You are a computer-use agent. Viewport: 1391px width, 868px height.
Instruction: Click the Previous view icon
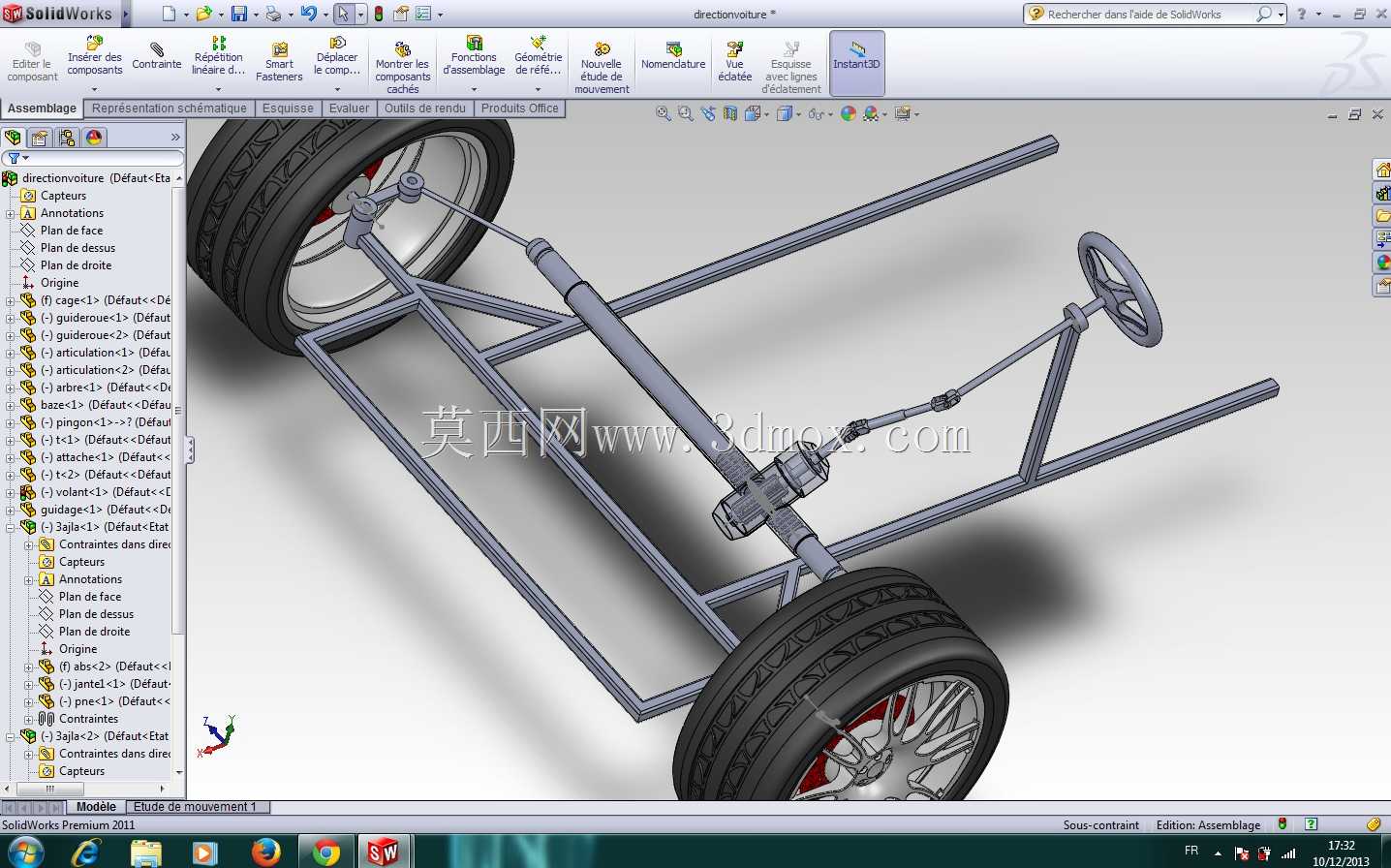point(708,113)
